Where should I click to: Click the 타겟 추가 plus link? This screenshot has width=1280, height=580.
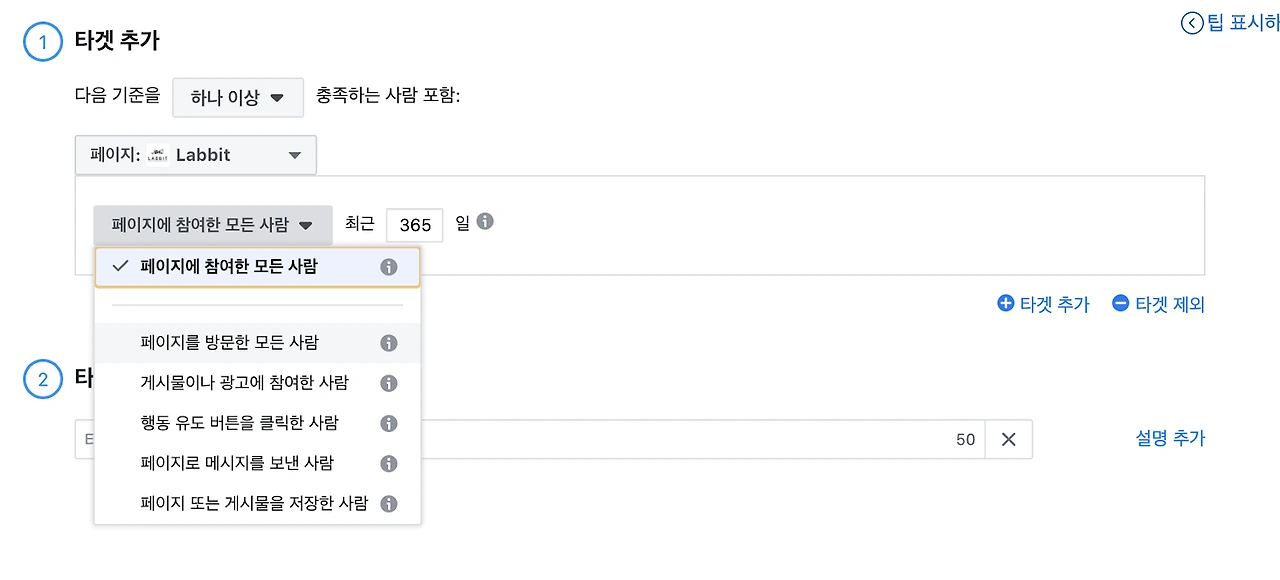click(1043, 304)
